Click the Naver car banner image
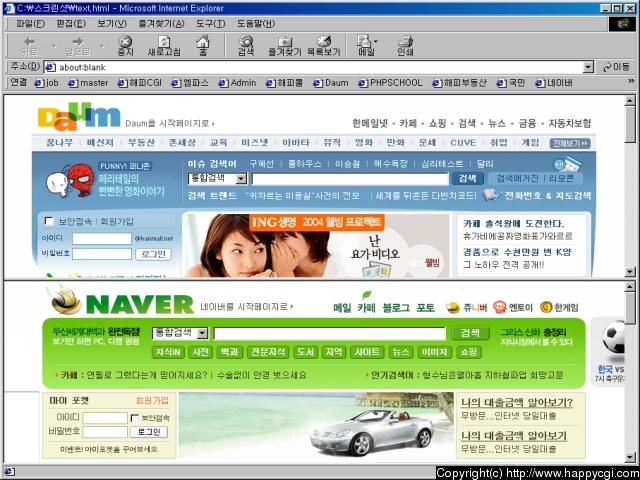640x480 pixels. (316, 425)
